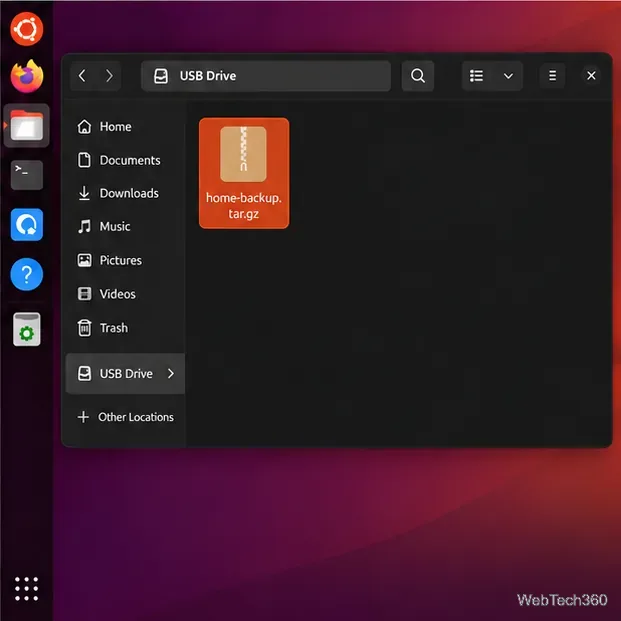Open the Files app from the dock
Image resolution: width=621 pixels, height=621 pixels.
[x=27, y=126]
